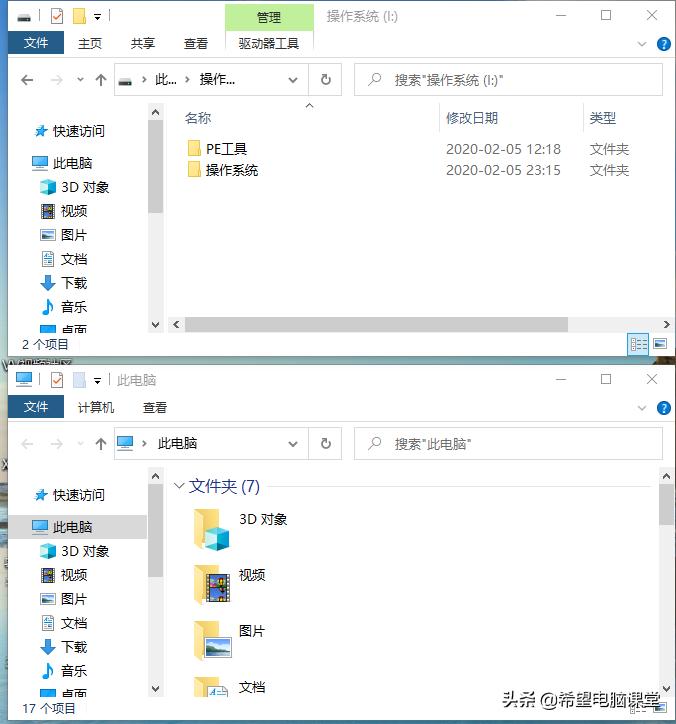This screenshot has width=676, height=724.
Task: Switch to the 主页 ribbon tab
Action: click(x=90, y=43)
